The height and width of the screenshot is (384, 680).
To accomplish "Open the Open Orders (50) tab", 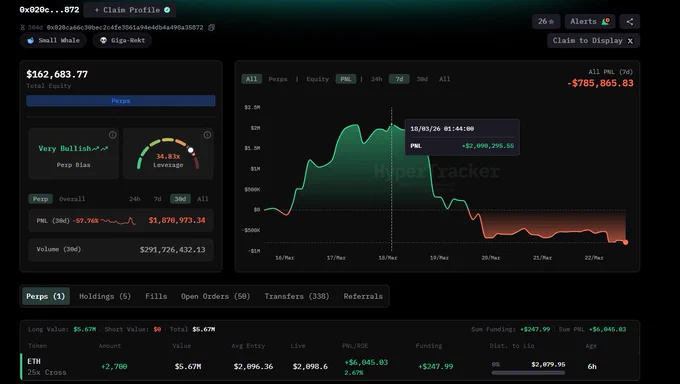I will [215, 296].
